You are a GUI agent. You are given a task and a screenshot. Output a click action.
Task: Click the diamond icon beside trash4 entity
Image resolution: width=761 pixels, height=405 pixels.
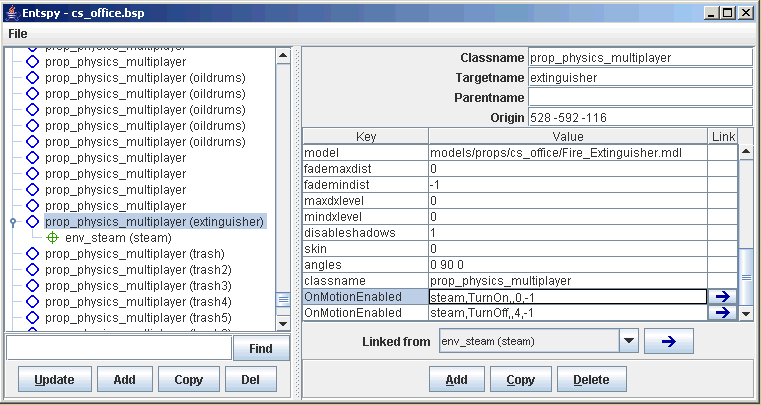tap(32, 302)
